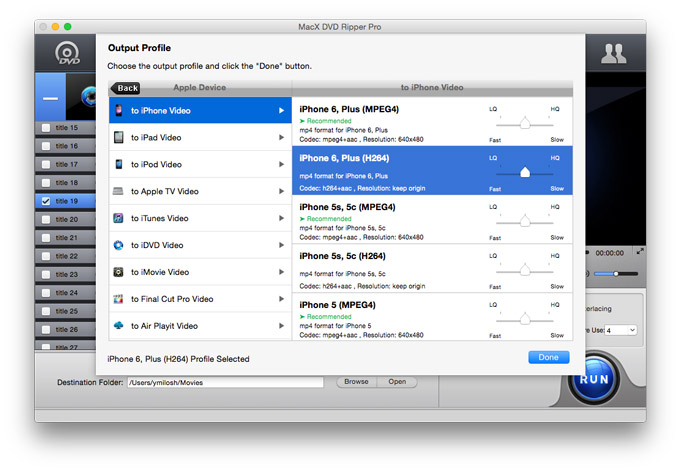The width and height of the screenshot is (680, 471).
Task: Select to Air Playit Video category
Action: click(x=200, y=326)
